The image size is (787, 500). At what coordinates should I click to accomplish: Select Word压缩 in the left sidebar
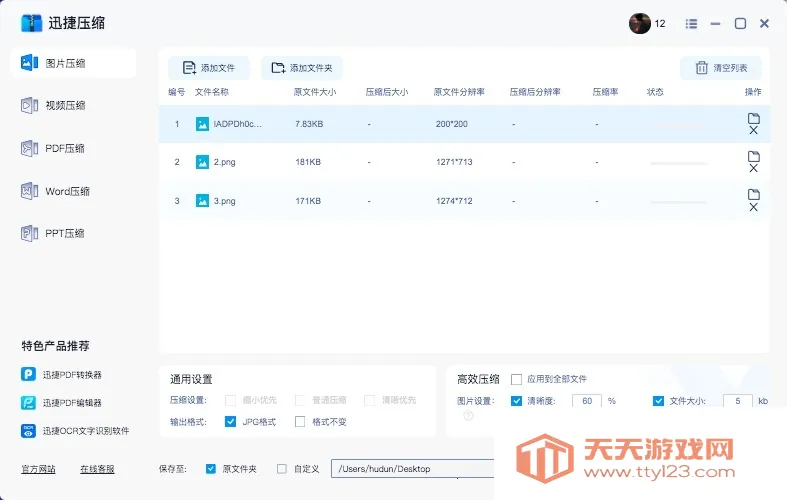tap(66, 191)
